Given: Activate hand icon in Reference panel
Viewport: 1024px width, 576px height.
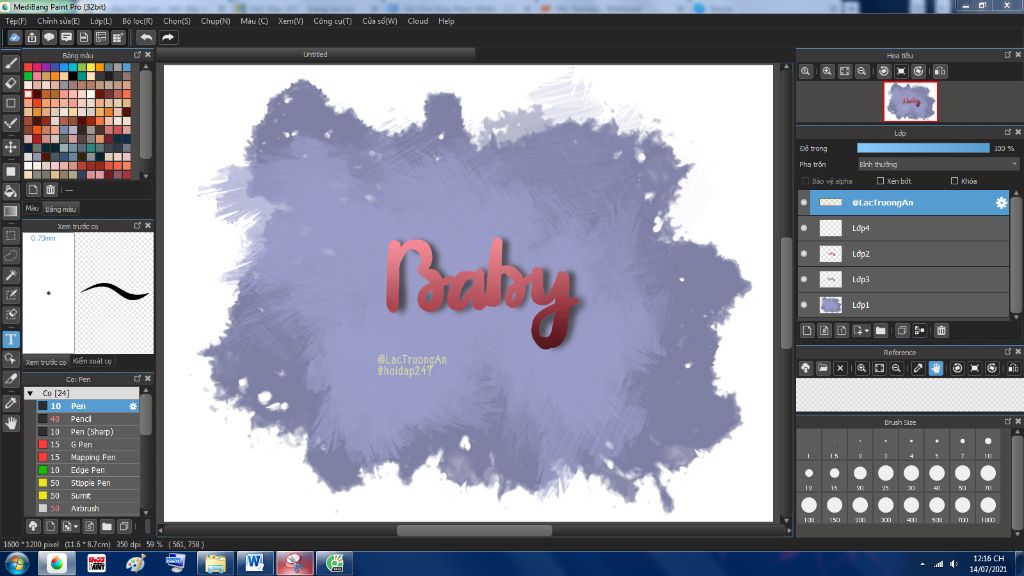Looking at the screenshot, I should coord(936,368).
